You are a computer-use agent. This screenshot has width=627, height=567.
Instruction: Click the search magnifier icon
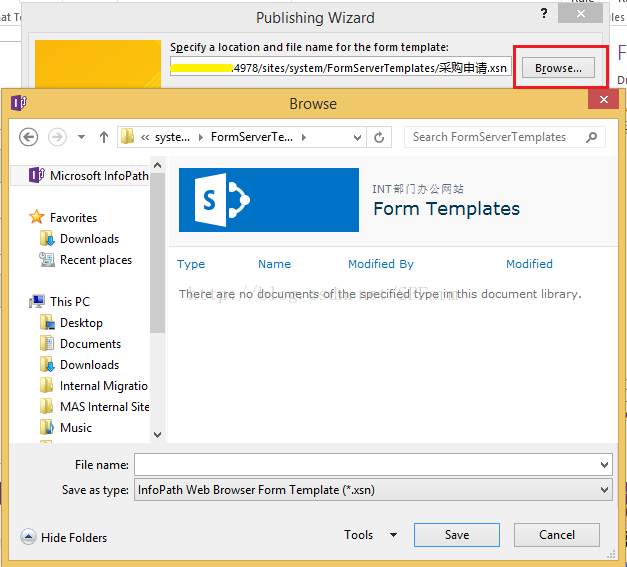click(x=592, y=137)
